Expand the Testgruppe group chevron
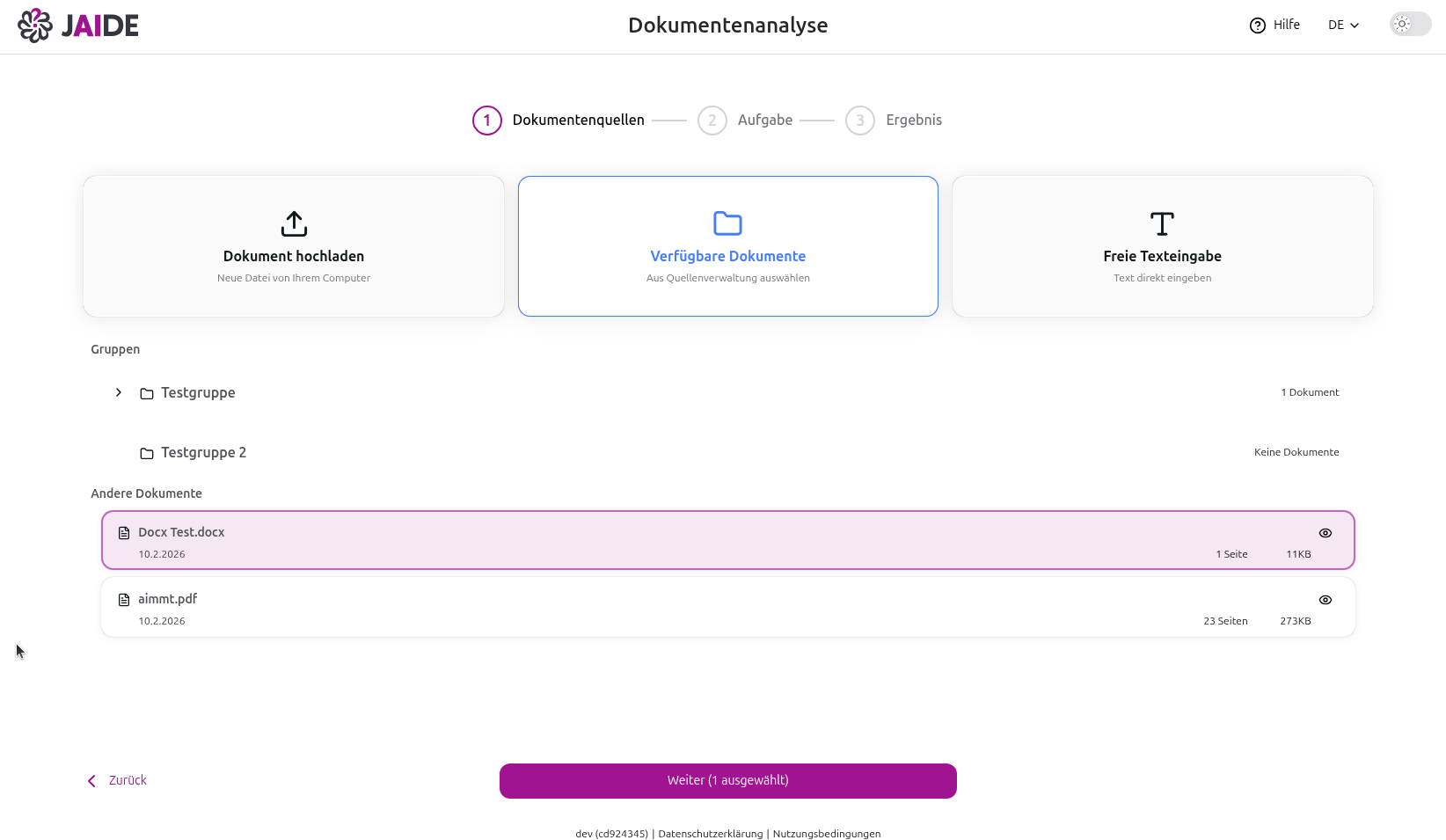Screen dimensions: 1446x840 click(x=119, y=392)
